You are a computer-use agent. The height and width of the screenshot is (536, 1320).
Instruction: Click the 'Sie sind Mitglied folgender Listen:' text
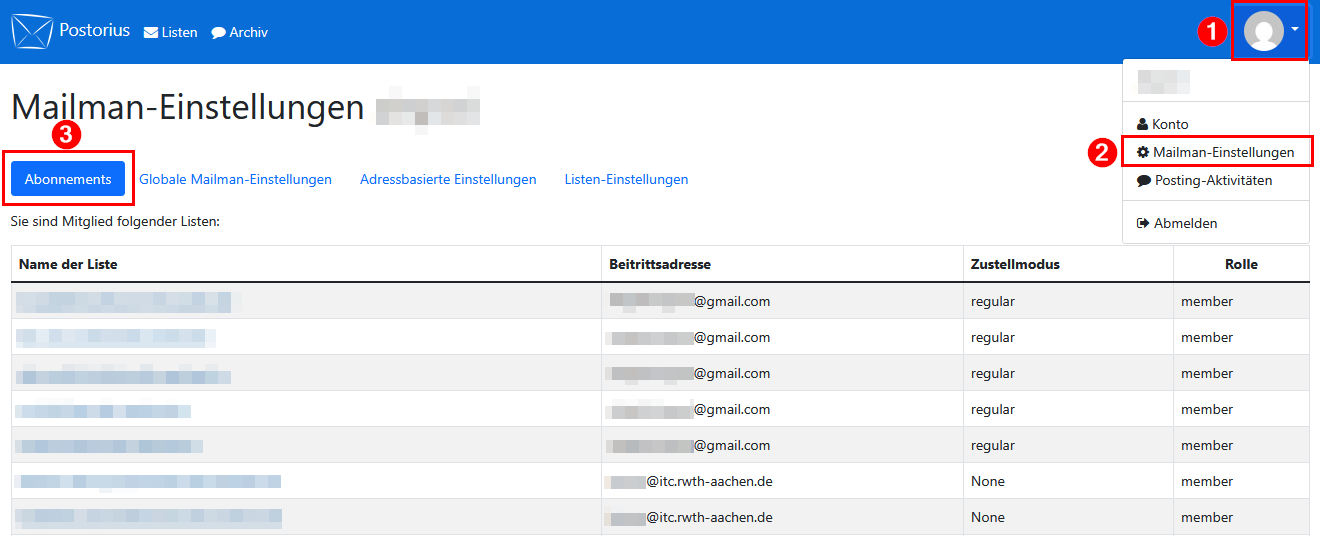point(115,221)
